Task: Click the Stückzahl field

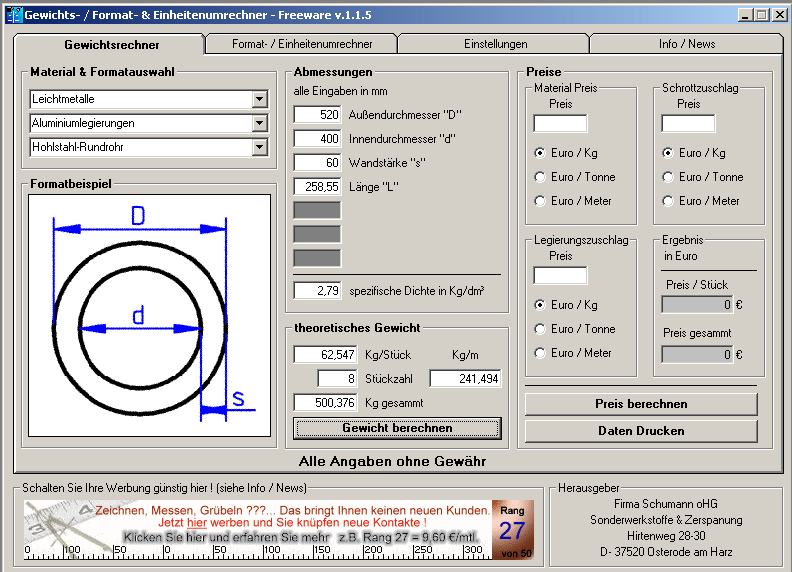Action: (x=337, y=378)
